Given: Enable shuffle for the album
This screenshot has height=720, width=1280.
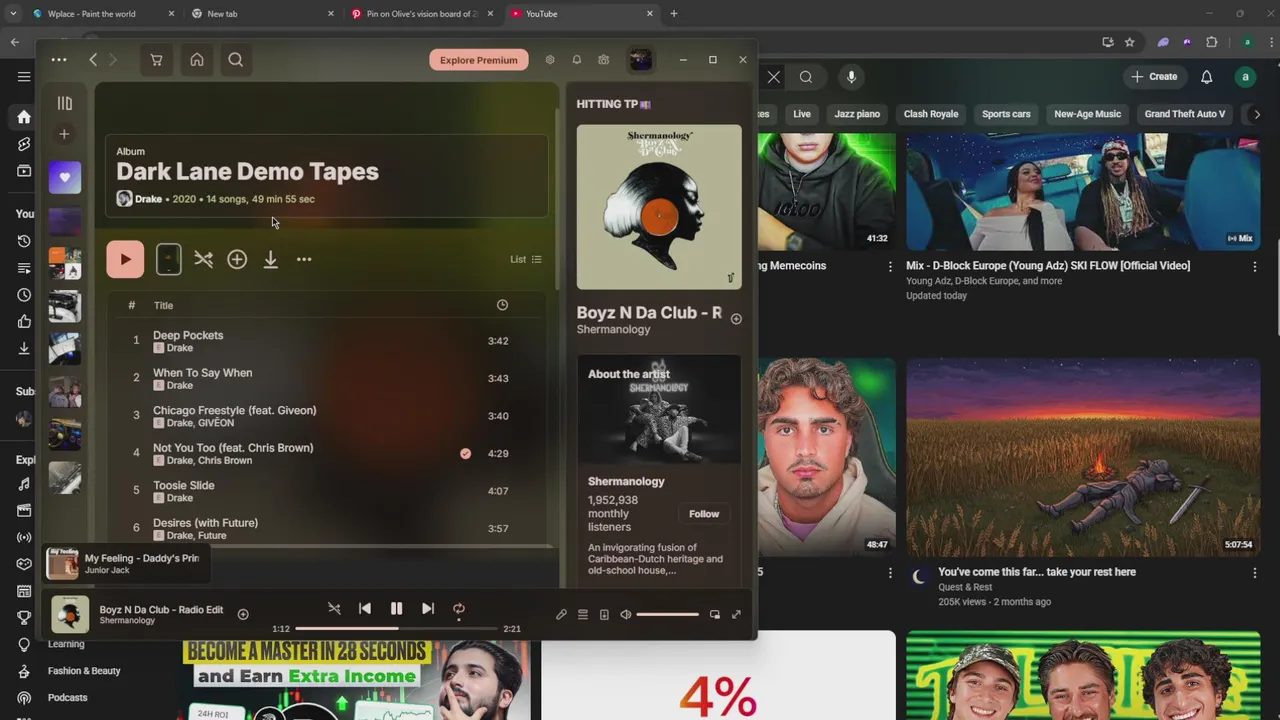Looking at the screenshot, I should [204, 260].
